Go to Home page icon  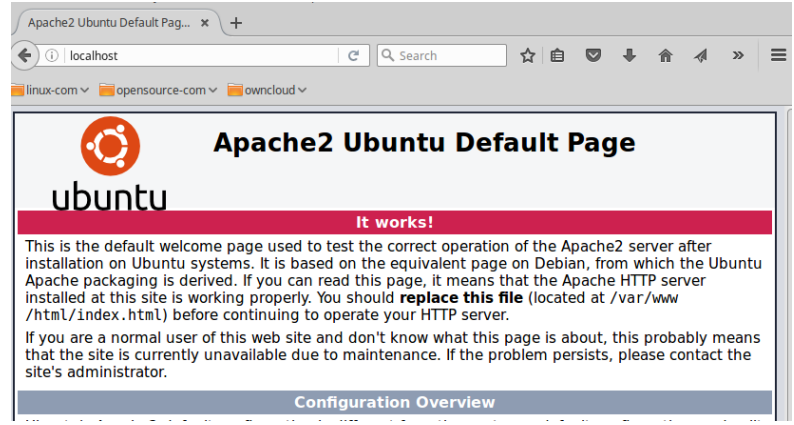pos(665,55)
